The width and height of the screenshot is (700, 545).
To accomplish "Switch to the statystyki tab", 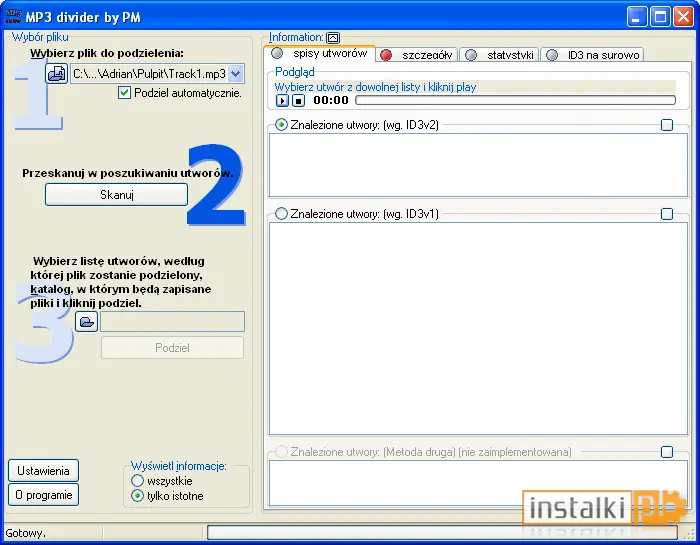I will (x=499, y=55).
